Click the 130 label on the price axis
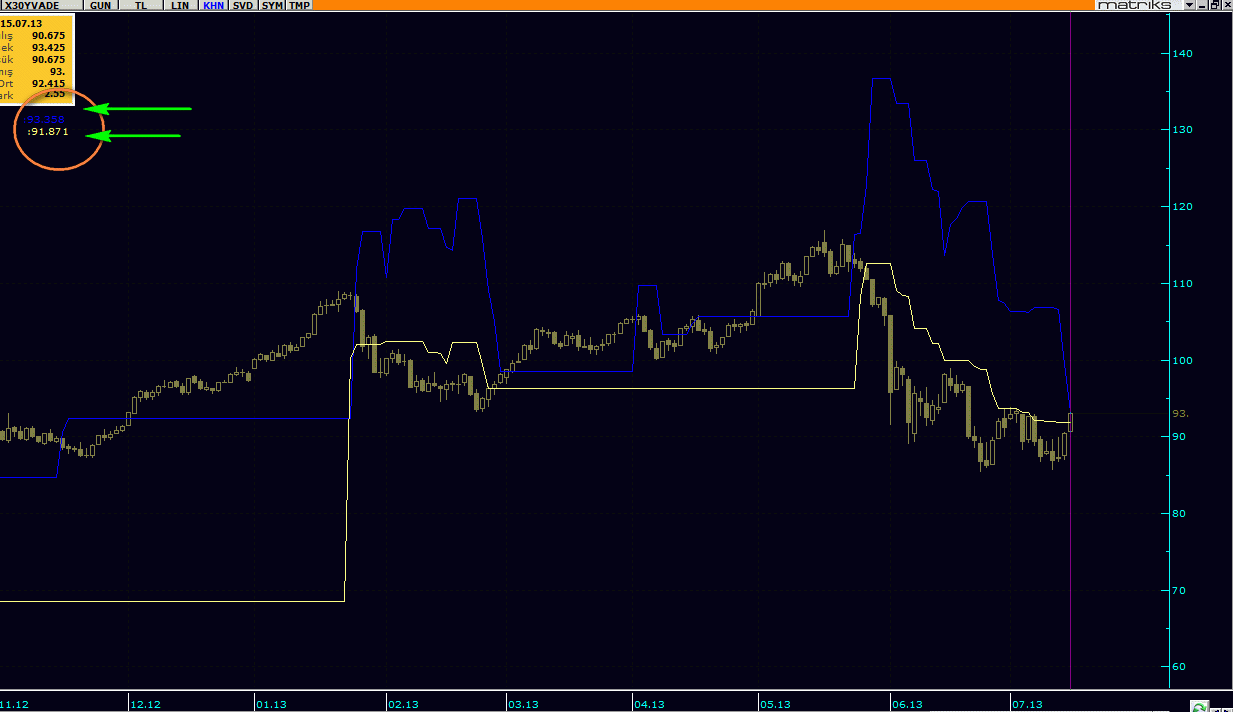1233x712 pixels. [1183, 130]
